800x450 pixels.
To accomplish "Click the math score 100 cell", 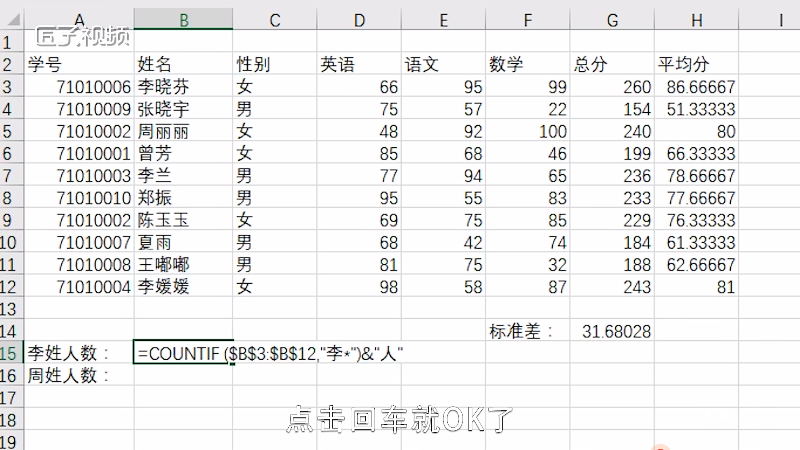I will click(527, 131).
